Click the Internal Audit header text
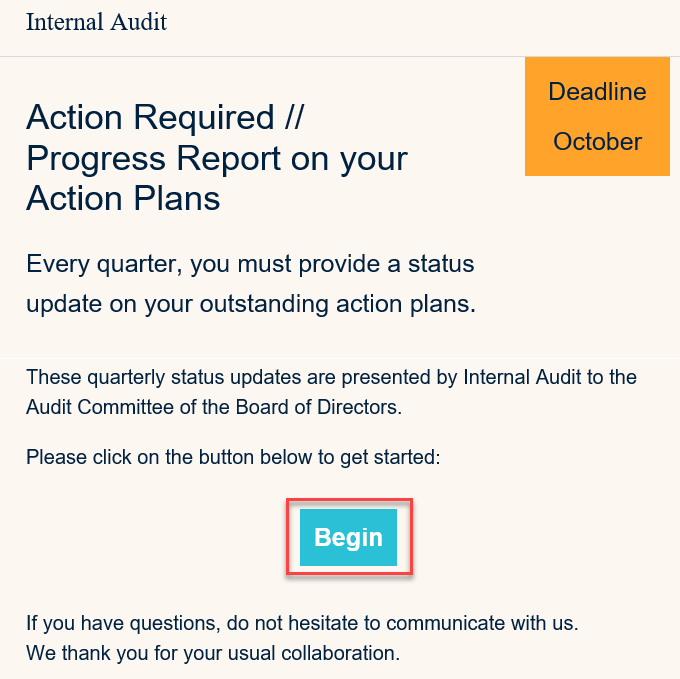This screenshot has width=680, height=679. 97,22
